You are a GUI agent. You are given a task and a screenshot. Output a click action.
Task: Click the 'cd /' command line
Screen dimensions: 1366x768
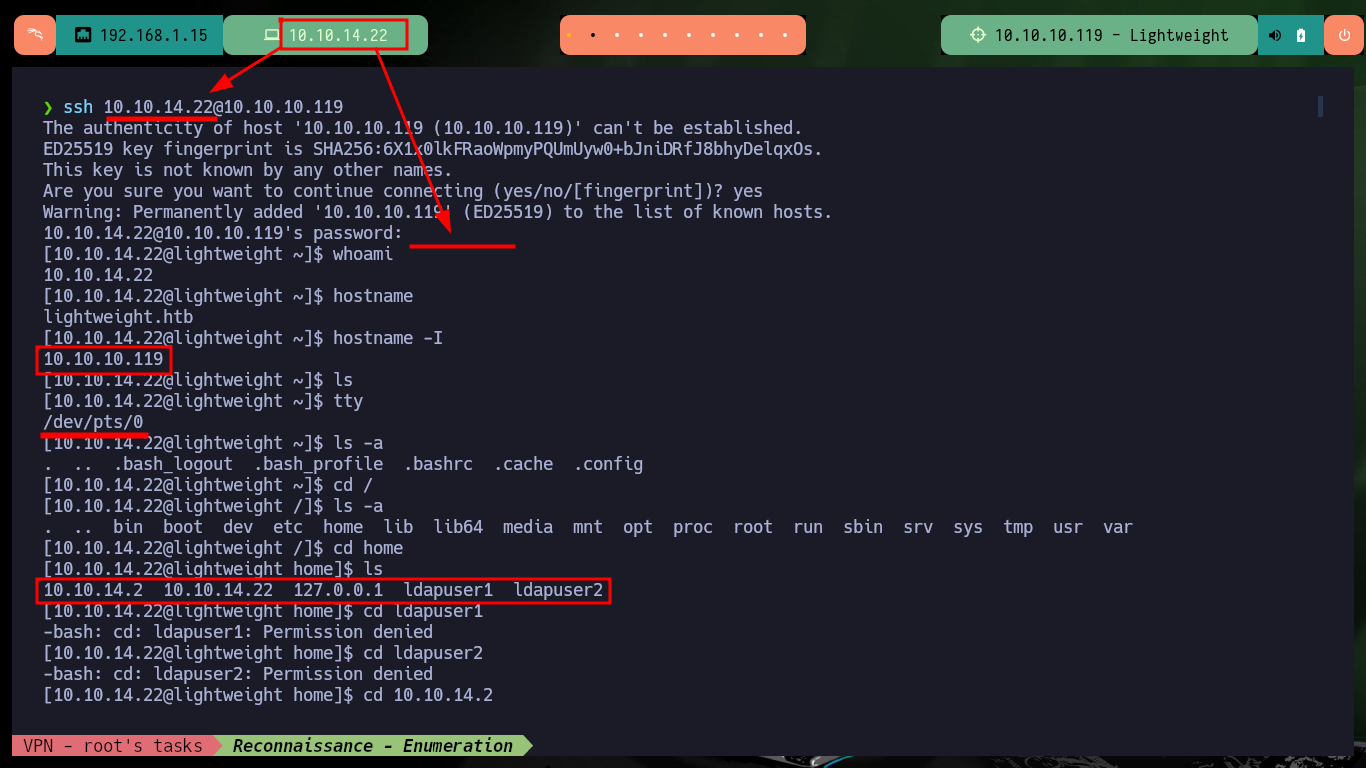pos(208,485)
